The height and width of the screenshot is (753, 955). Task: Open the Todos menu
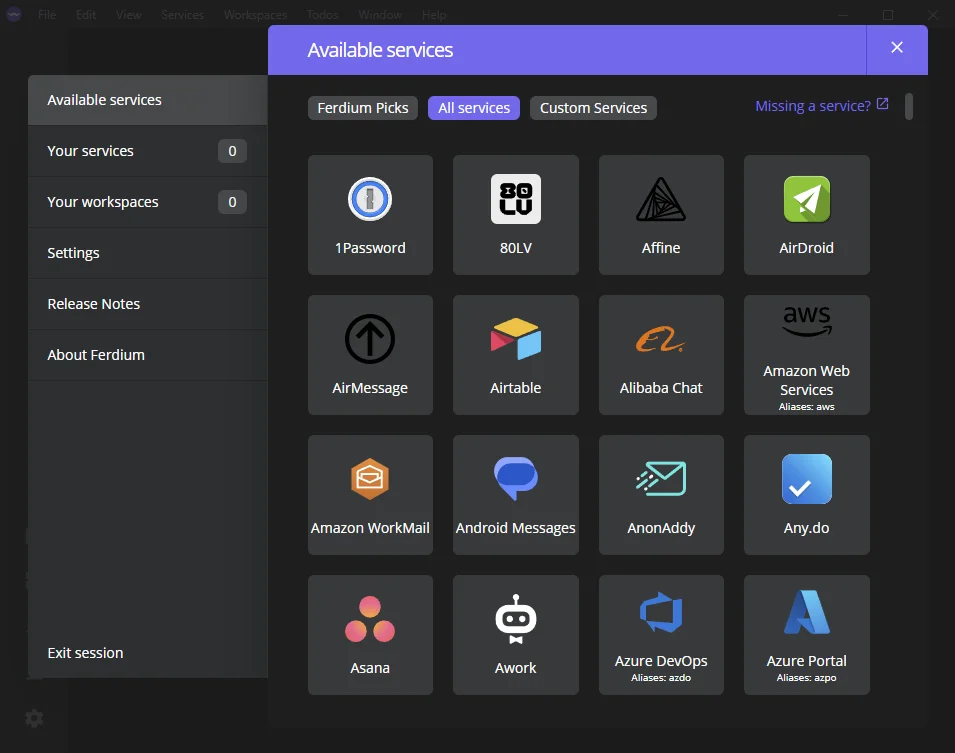pyautogui.click(x=322, y=15)
